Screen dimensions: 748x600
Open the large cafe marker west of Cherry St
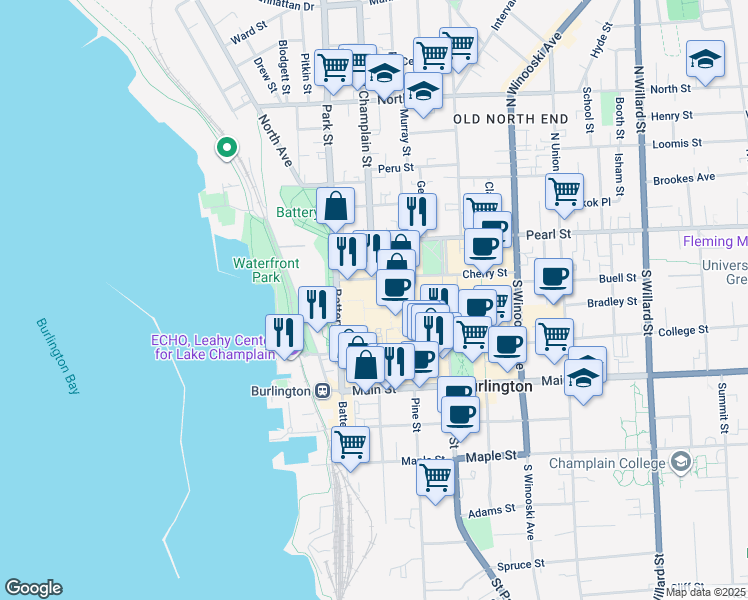click(395, 289)
